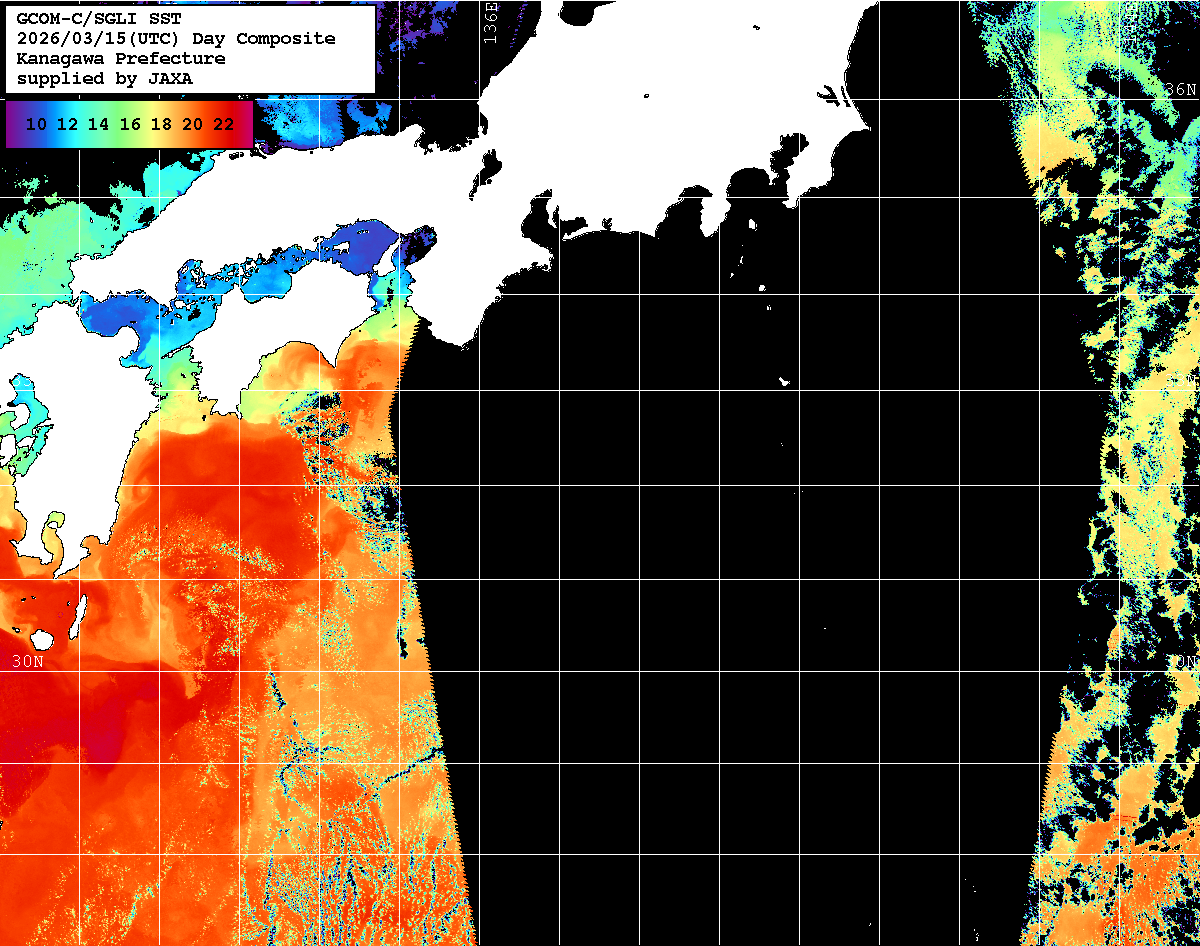Click the small isolated Hachijojima island

[784, 382]
